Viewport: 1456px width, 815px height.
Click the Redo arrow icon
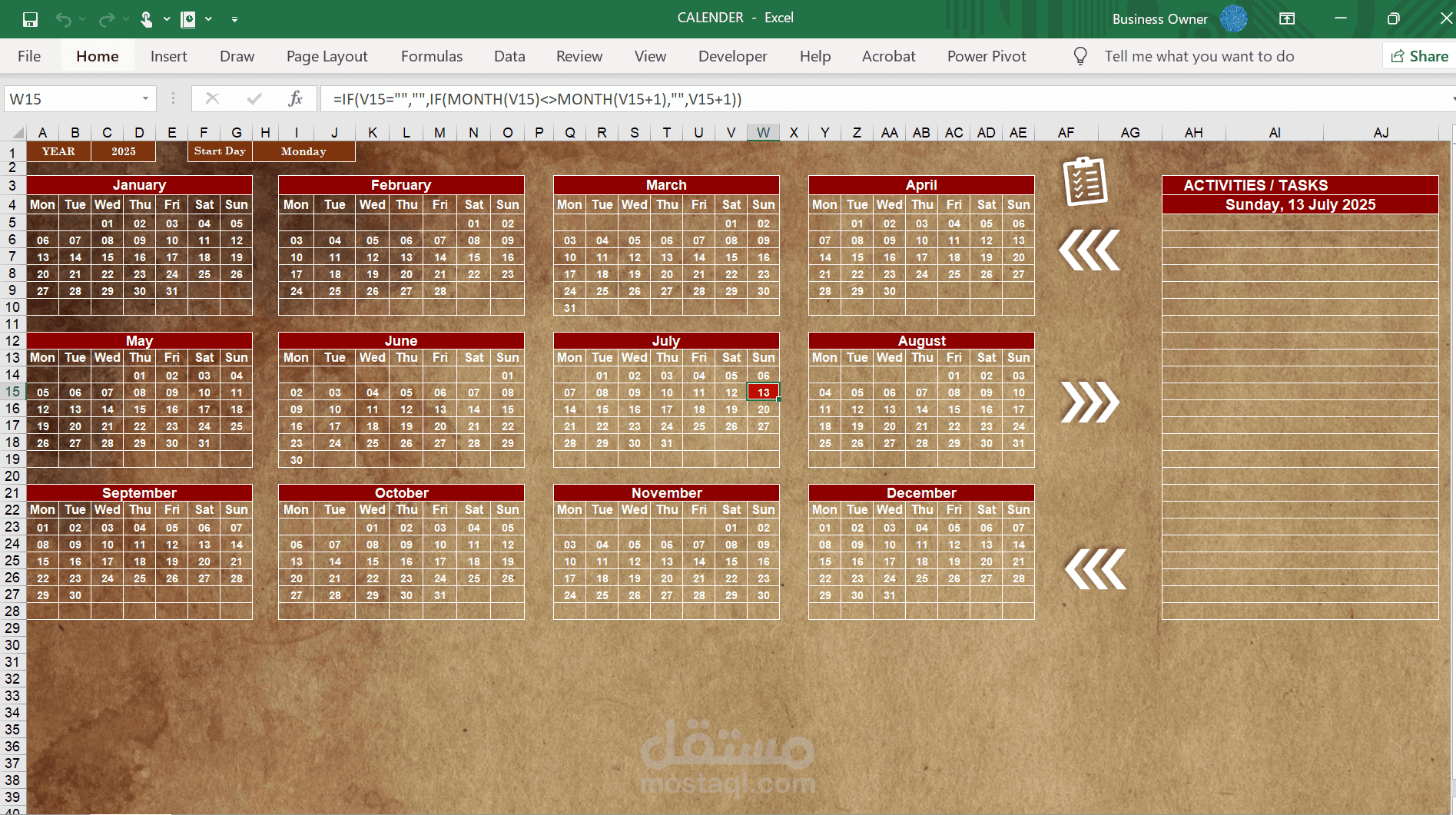click(x=106, y=19)
